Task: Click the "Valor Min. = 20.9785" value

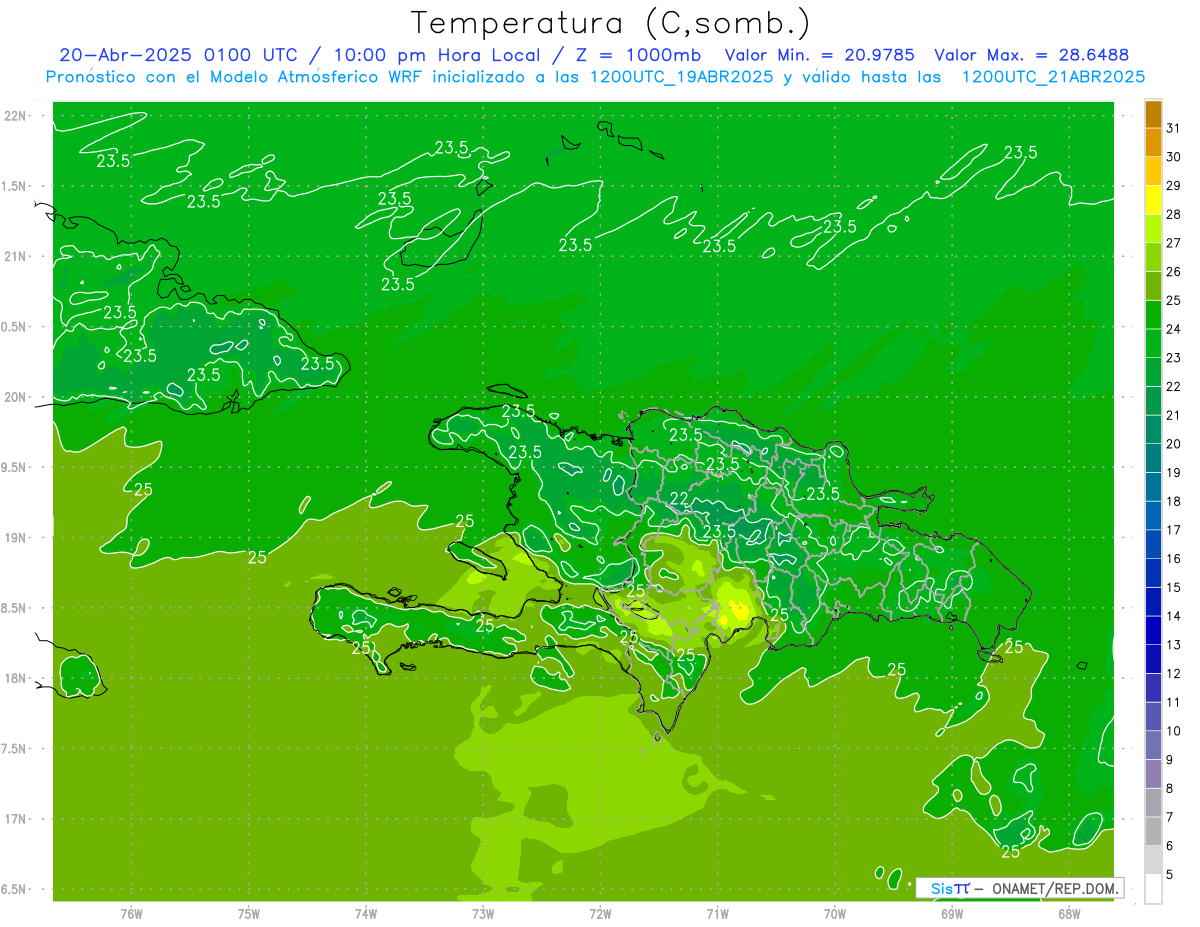Action: (819, 55)
